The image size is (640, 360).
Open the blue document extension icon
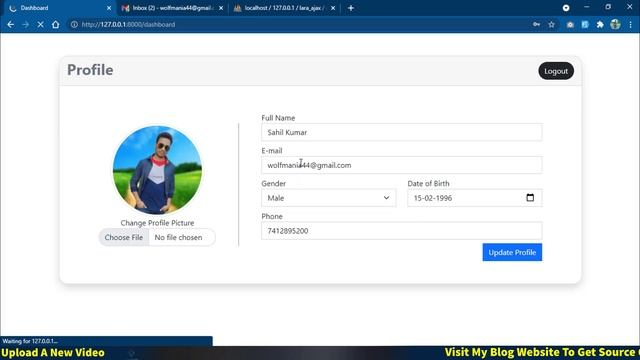pos(585,24)
